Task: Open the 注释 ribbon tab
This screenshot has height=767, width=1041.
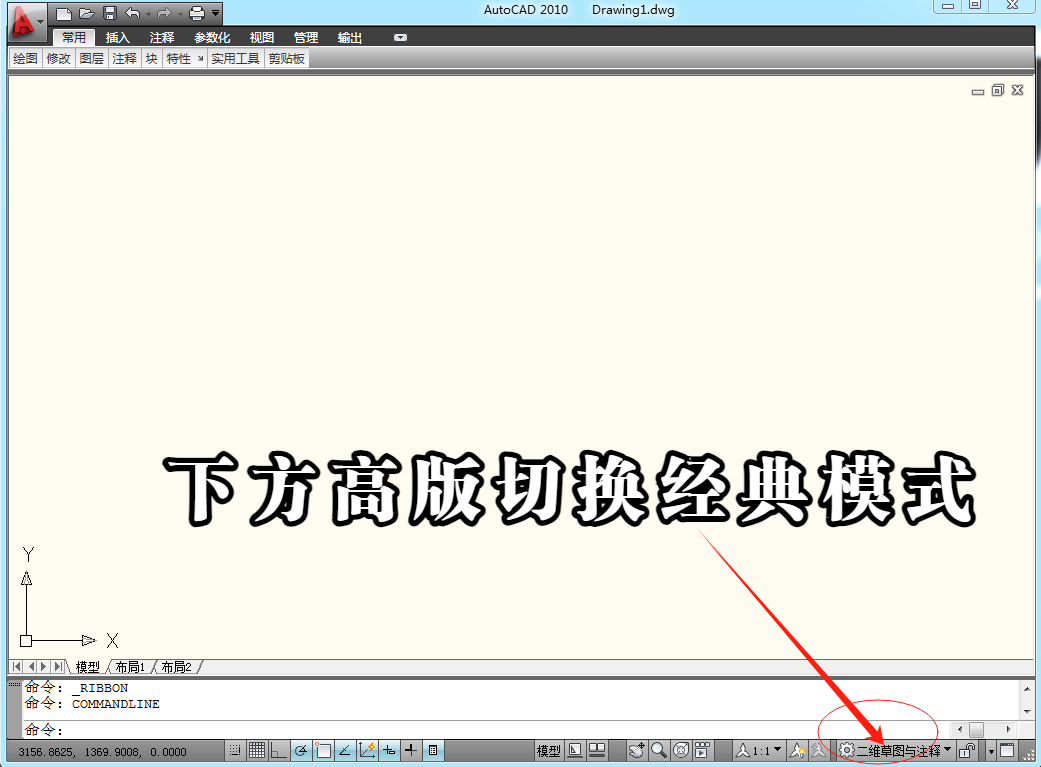Action: (x=161, y=38)
